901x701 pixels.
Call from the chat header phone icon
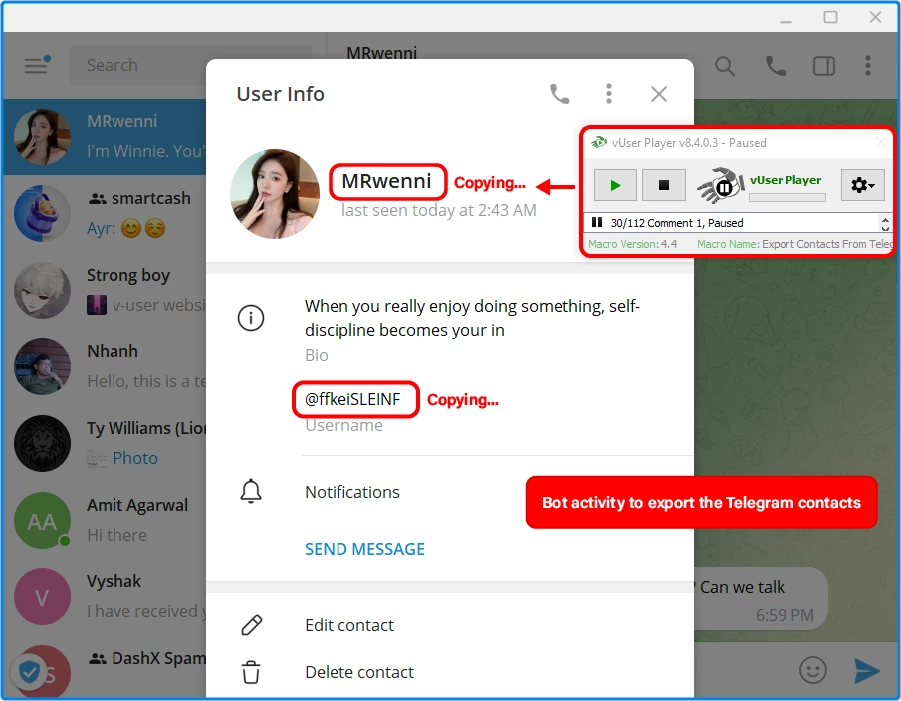[x=776, y=66]
